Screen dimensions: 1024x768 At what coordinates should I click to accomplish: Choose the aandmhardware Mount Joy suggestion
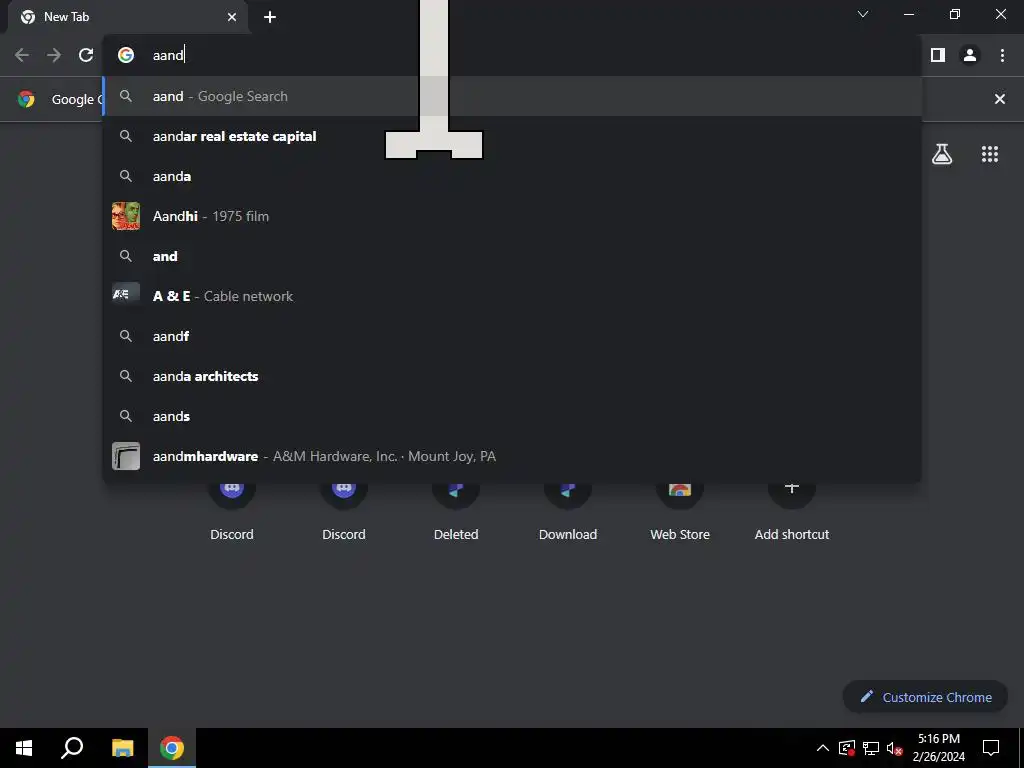[x=513, y=456]
